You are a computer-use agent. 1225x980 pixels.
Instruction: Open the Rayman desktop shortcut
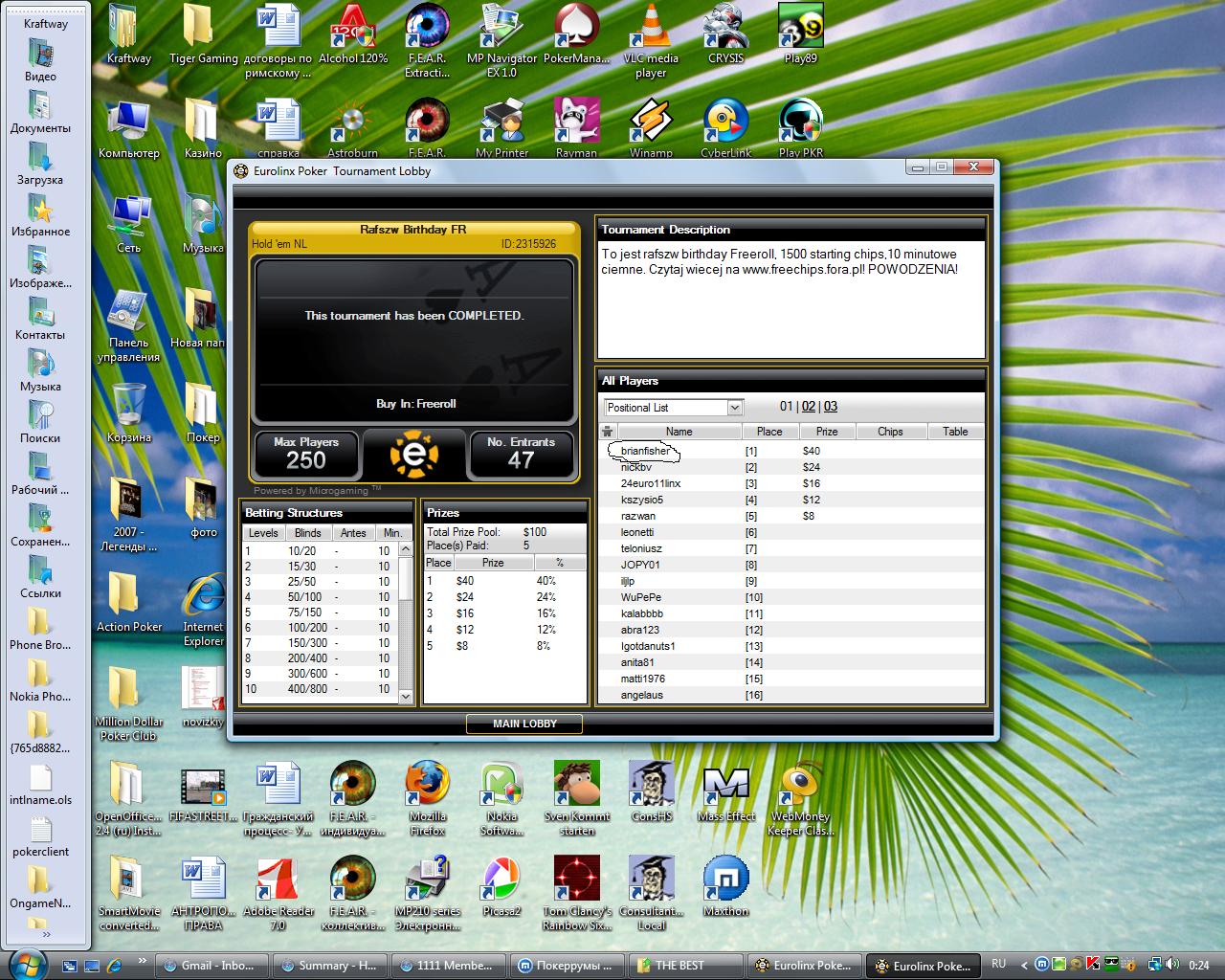[x=576, y=127]
